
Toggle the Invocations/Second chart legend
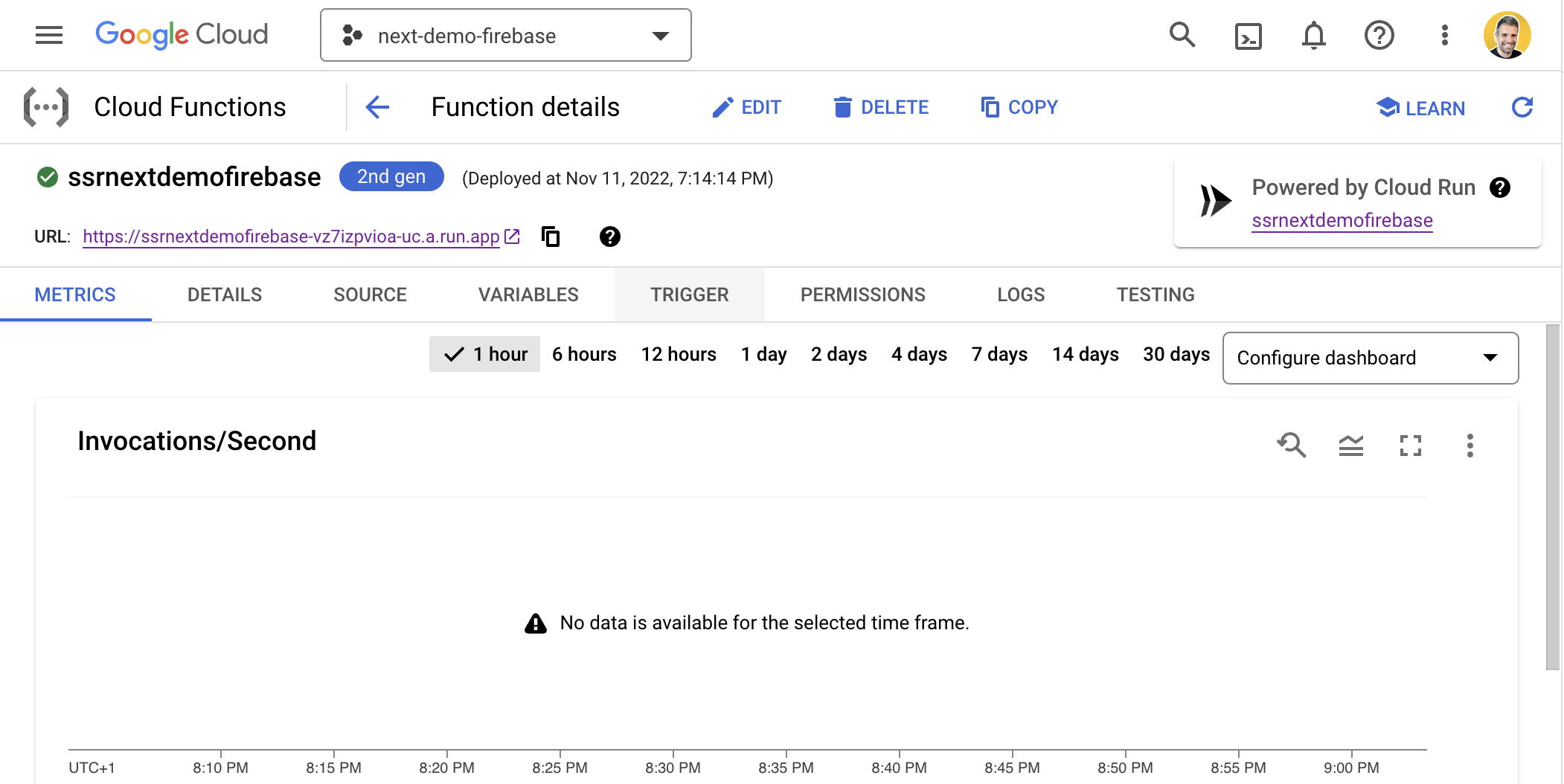pyautogui.click(x=1351, y=445)
